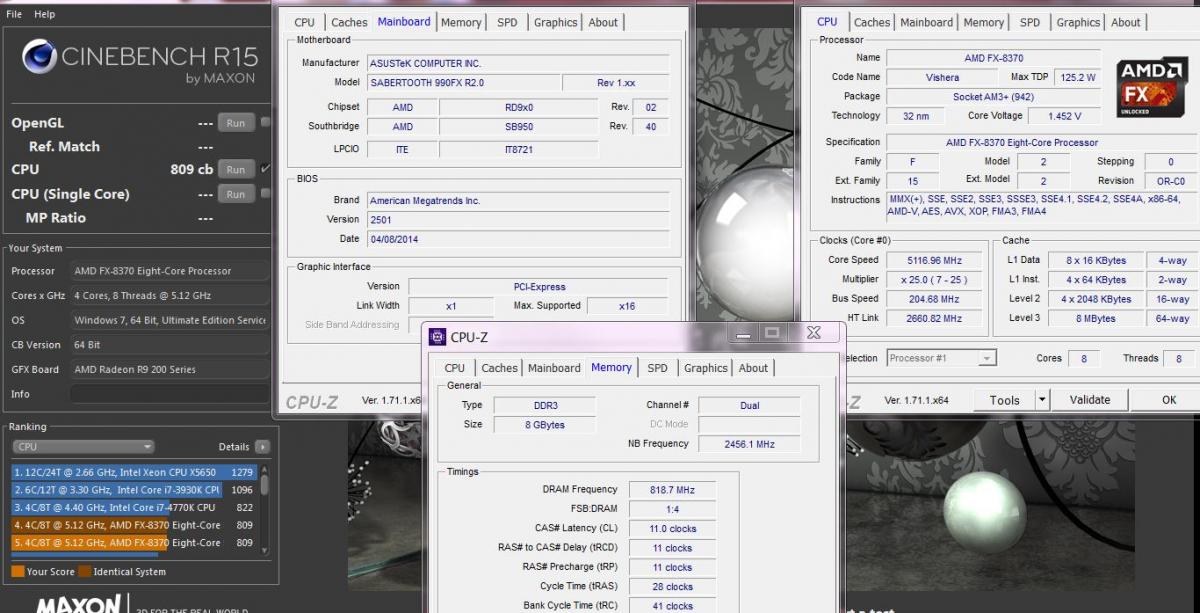
Task: Select the Intel Xeon X5650 ranking row
Action: coord(134,472)
